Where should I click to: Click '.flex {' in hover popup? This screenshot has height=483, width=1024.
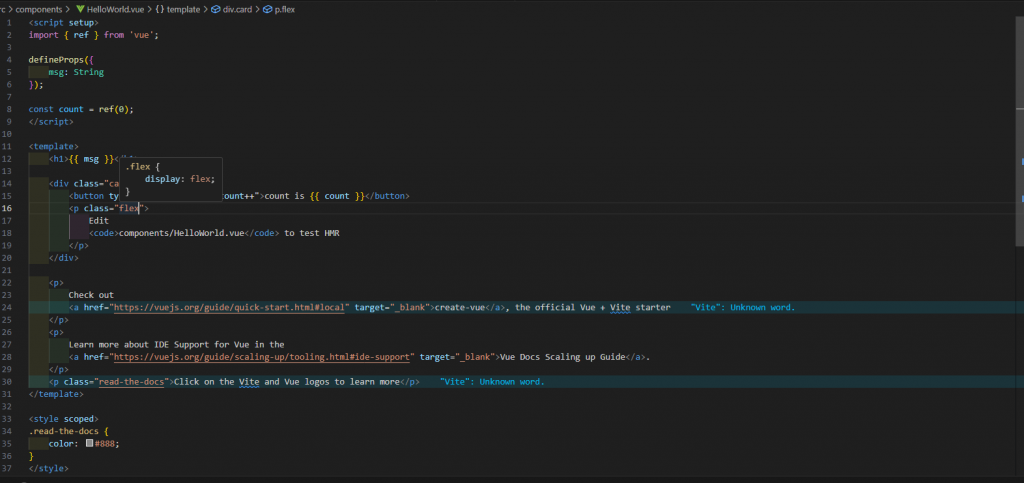point(142,167)
